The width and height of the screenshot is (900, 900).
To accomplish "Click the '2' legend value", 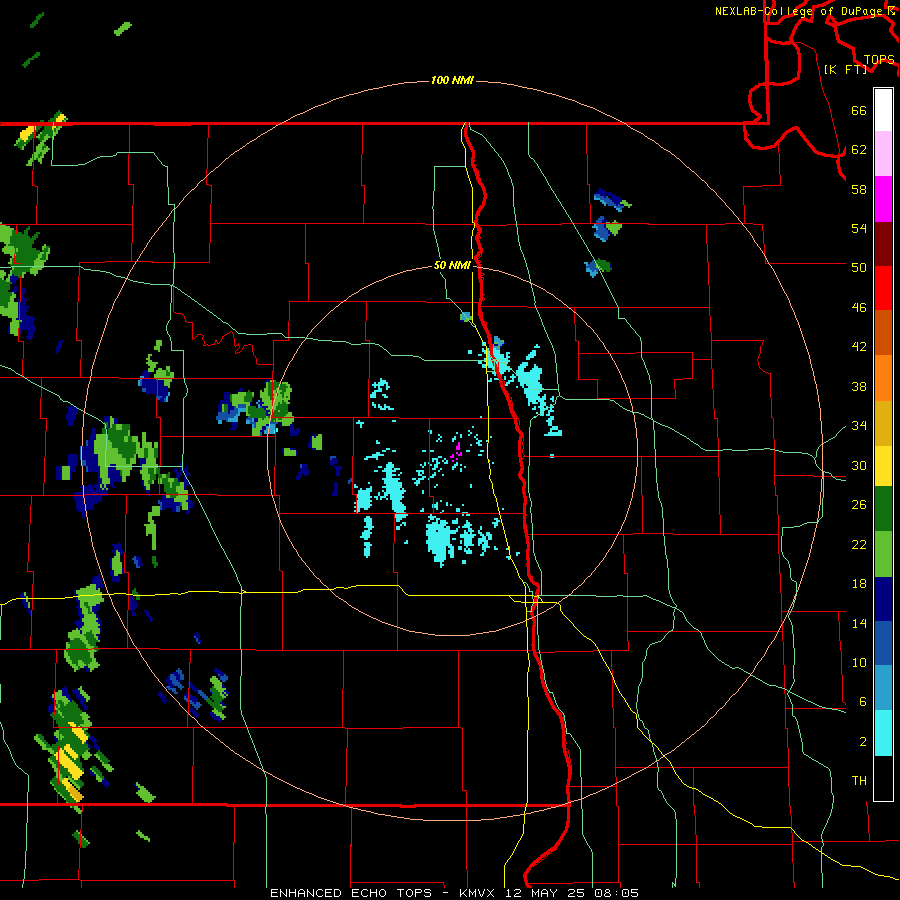I will tap(863, 742).
